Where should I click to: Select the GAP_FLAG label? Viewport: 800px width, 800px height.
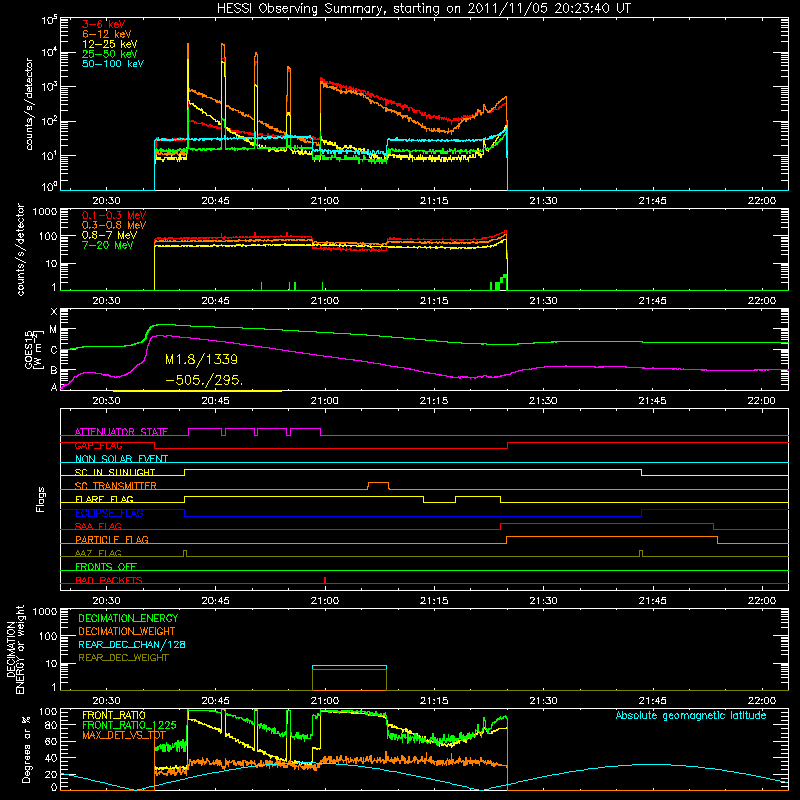click(x=98, y=445)
